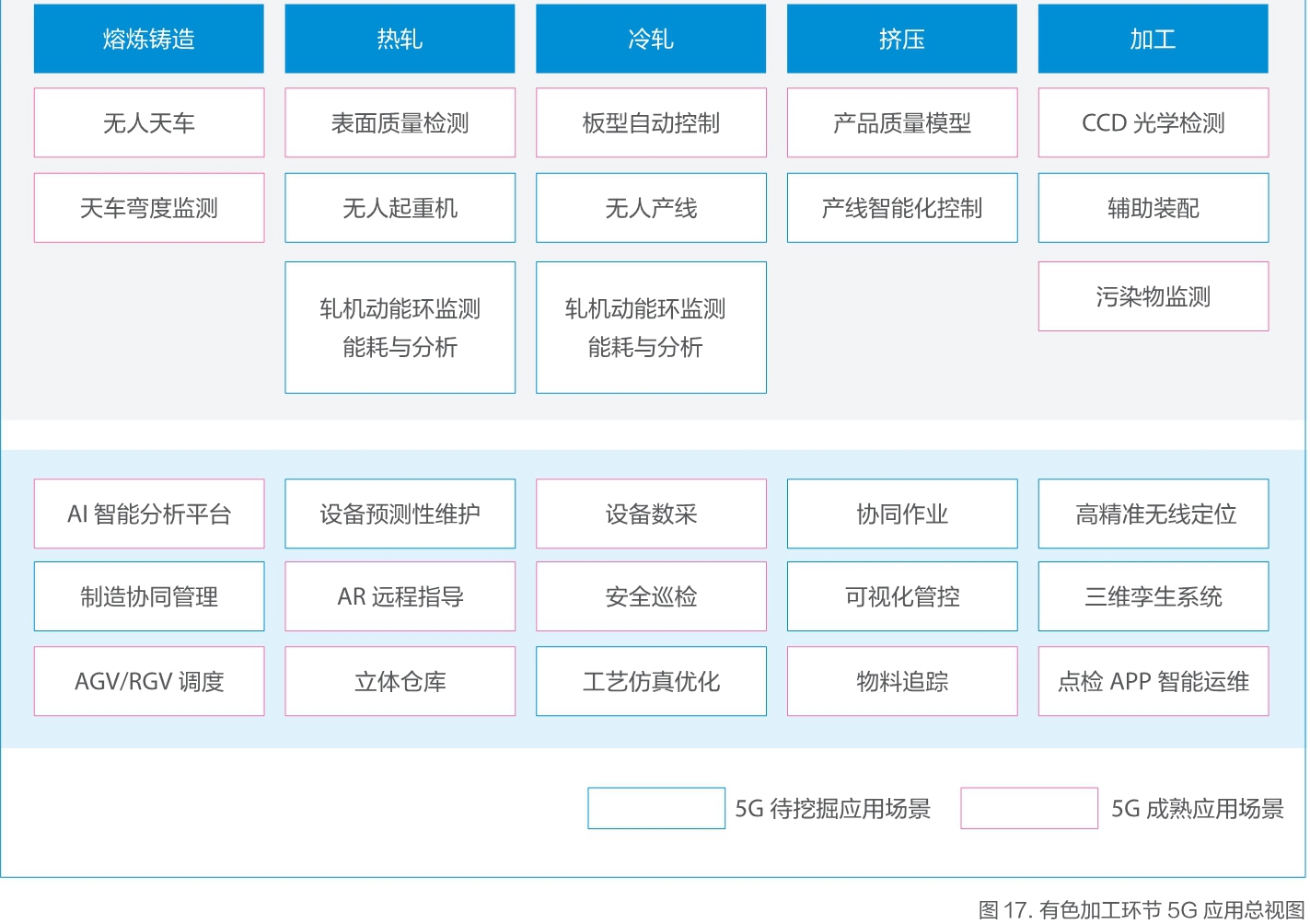This screenshot has width=1310, height=924.
Task: Open the AI 智能分析平台 box
Action: click(x=148, y=514)
